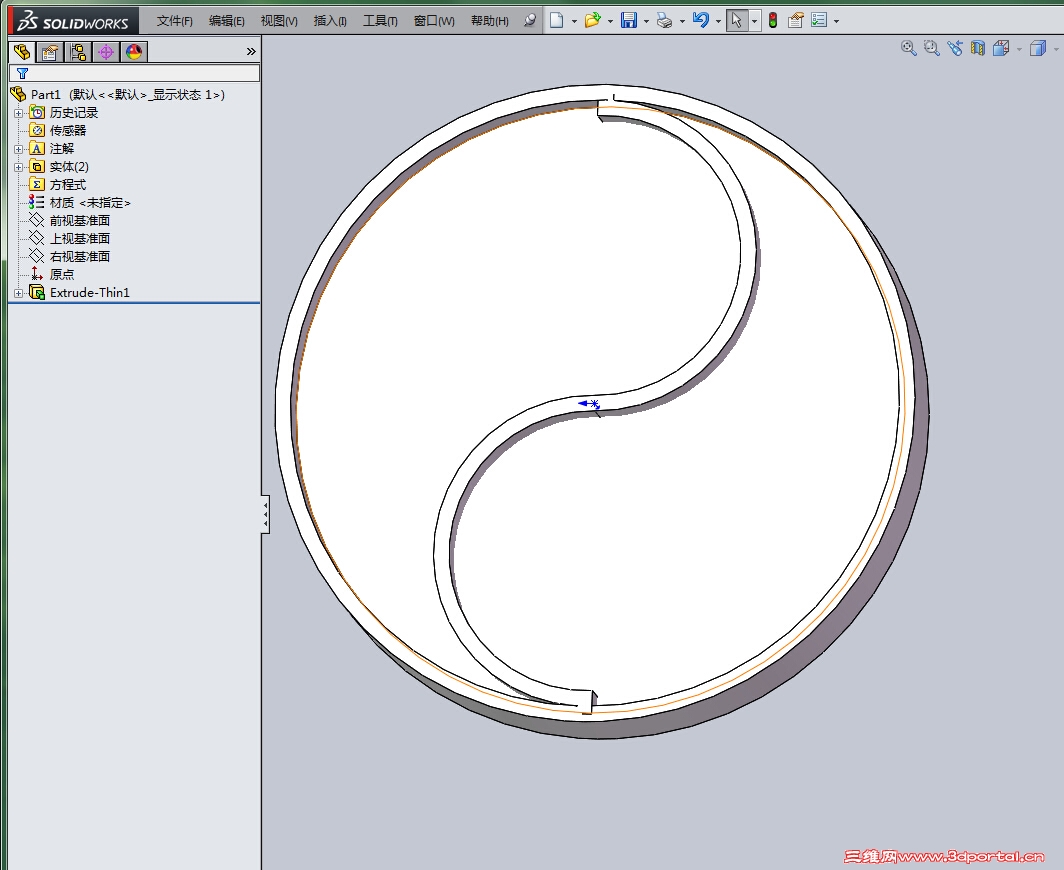Open the 视图(V) menu
The width and height of the screenshot is (1064, 870).
pyautogui.click(x=279, y=21)
